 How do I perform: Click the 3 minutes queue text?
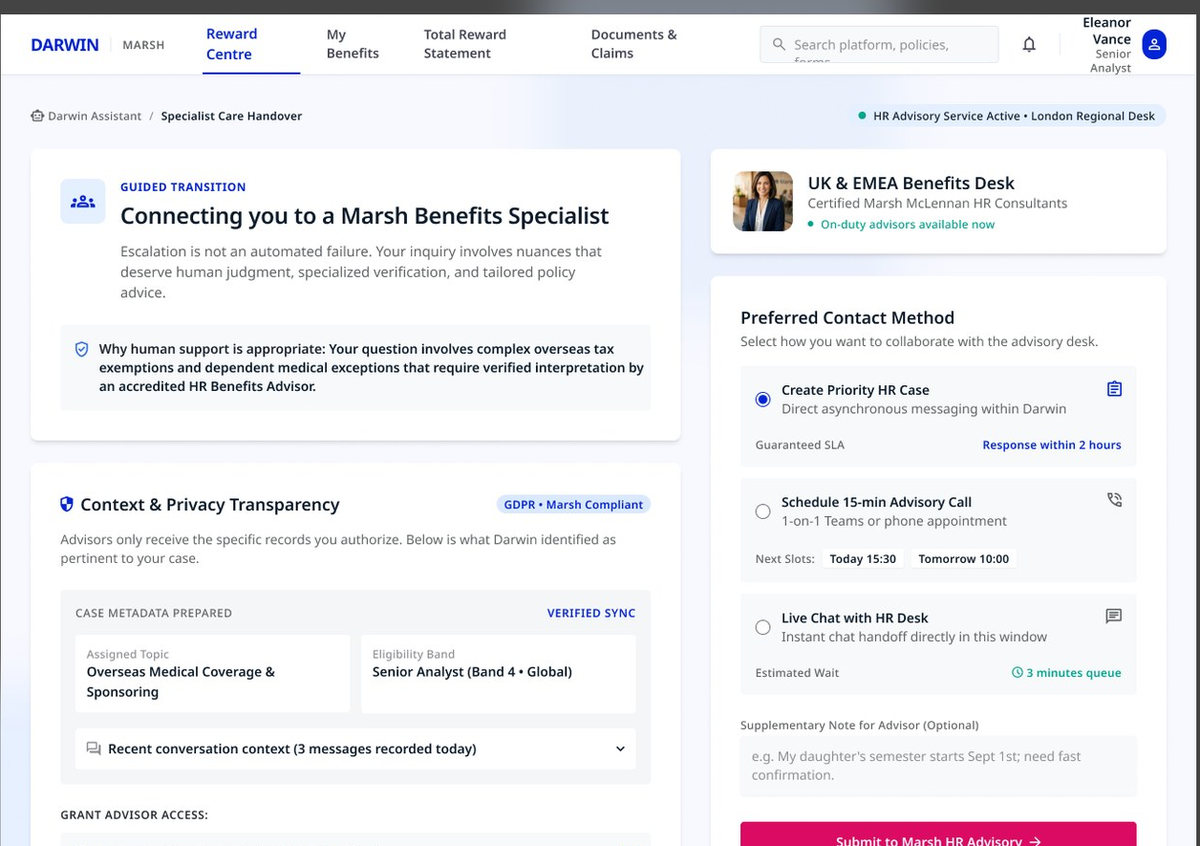pyautogui.click(x=1074, y=673)
